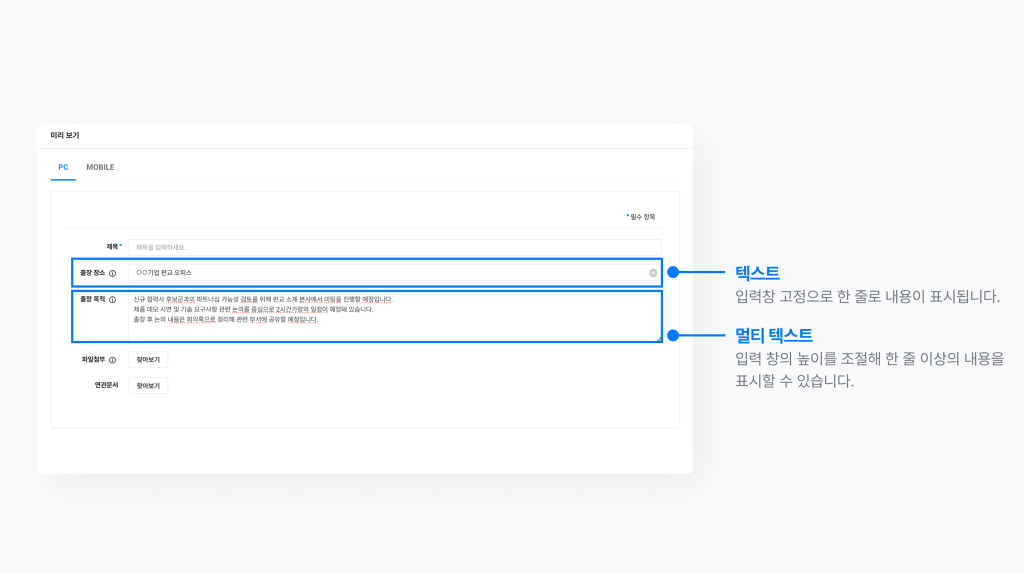This screenshot has width=1024, height=573.
Task: Click the 제목 title input field
Action: point(394,247)
